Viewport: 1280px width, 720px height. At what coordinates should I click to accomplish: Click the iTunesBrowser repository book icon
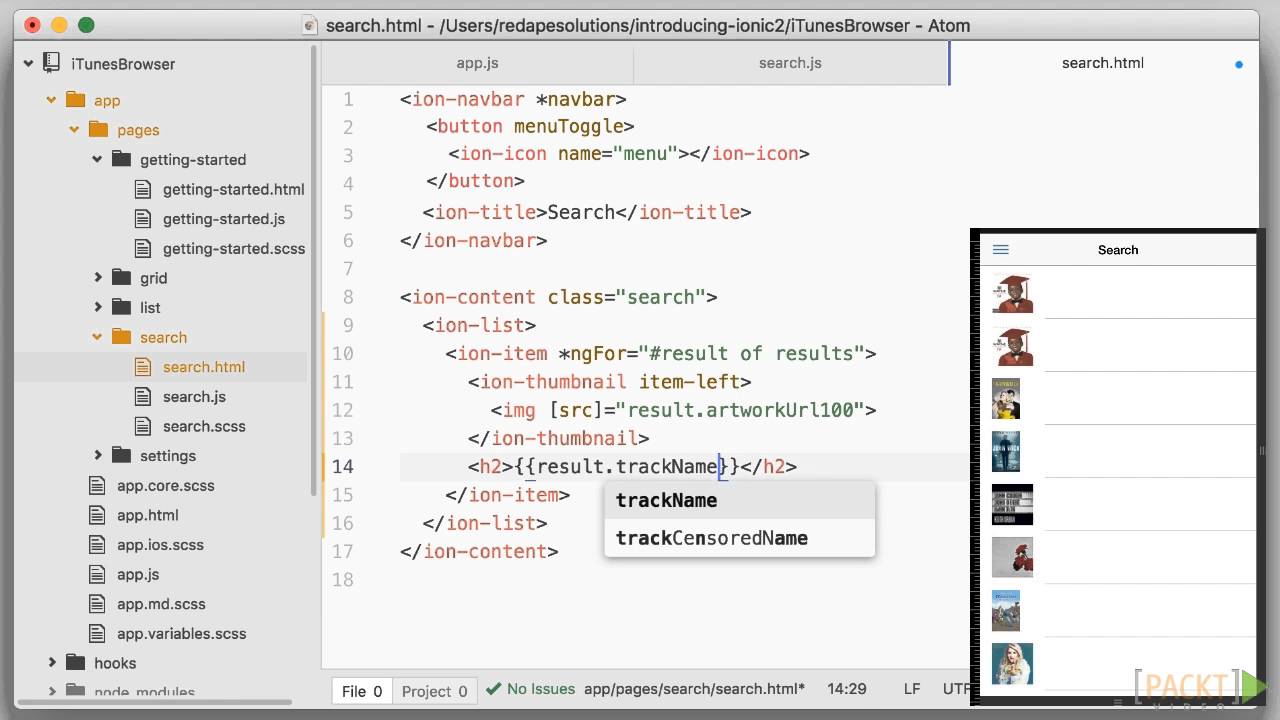click(x=53, y=63)
